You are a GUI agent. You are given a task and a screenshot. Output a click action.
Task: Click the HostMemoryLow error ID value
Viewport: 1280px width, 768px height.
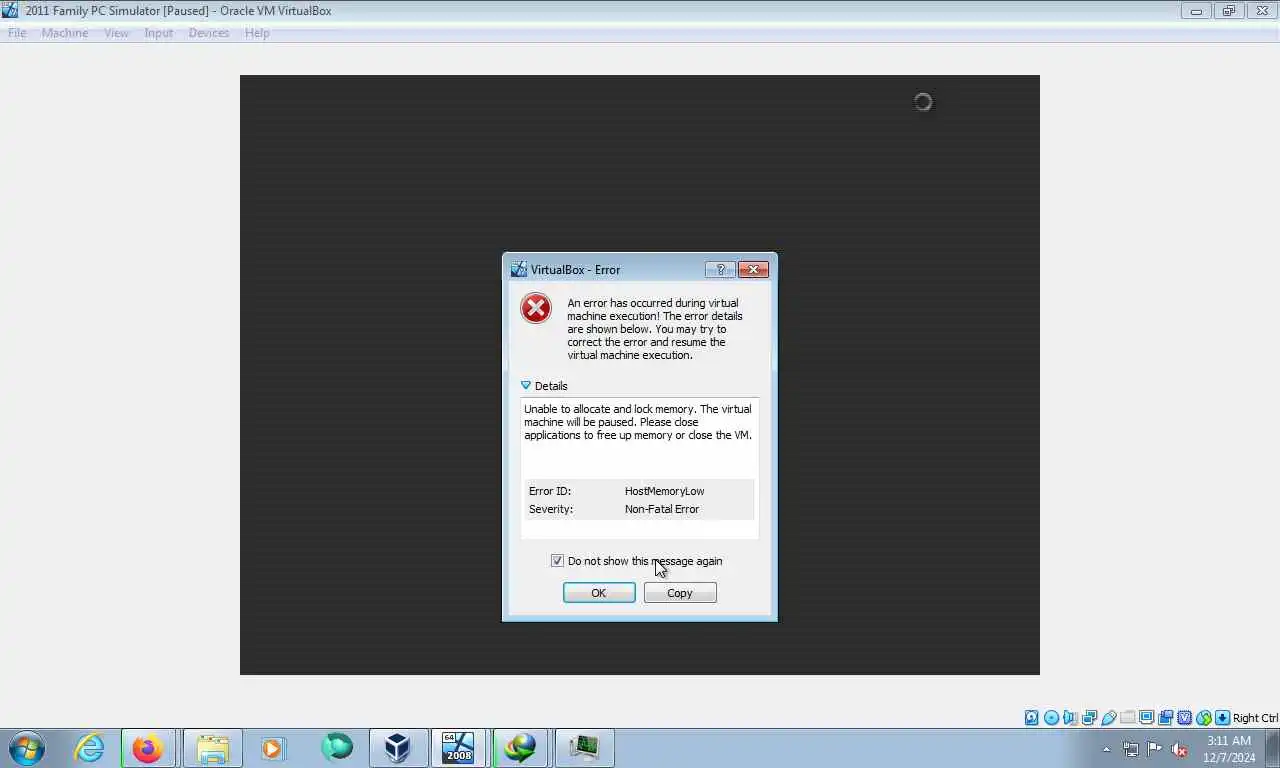click(664, 491)
